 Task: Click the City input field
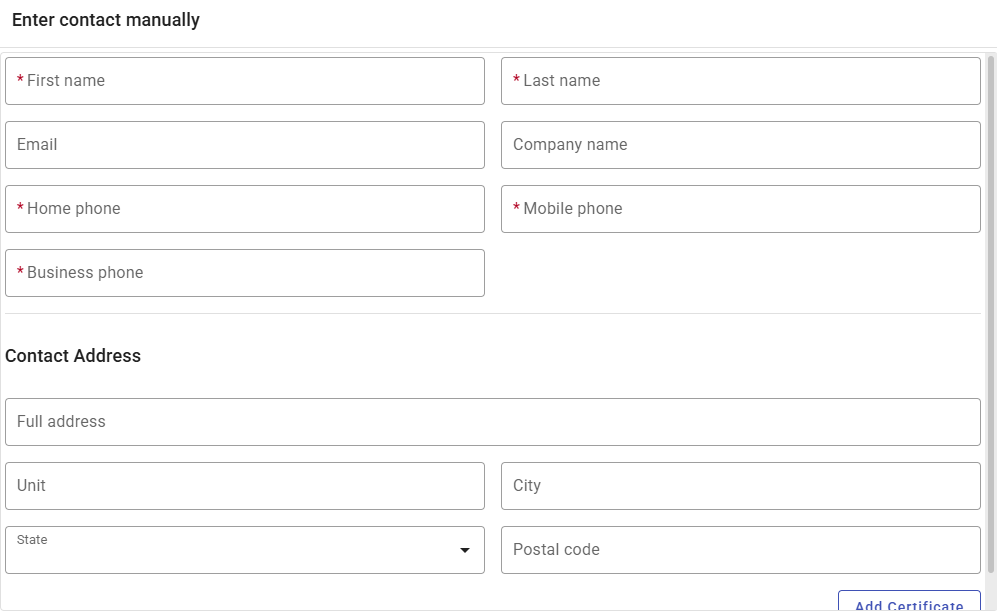740,485
